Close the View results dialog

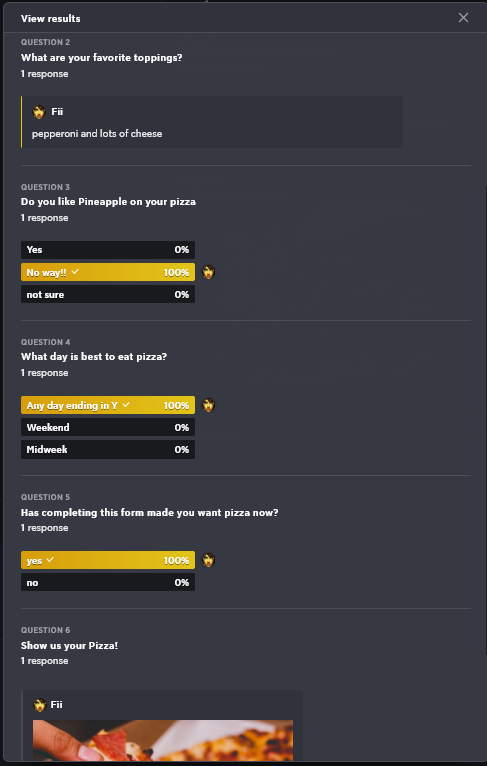click(463, 18)
